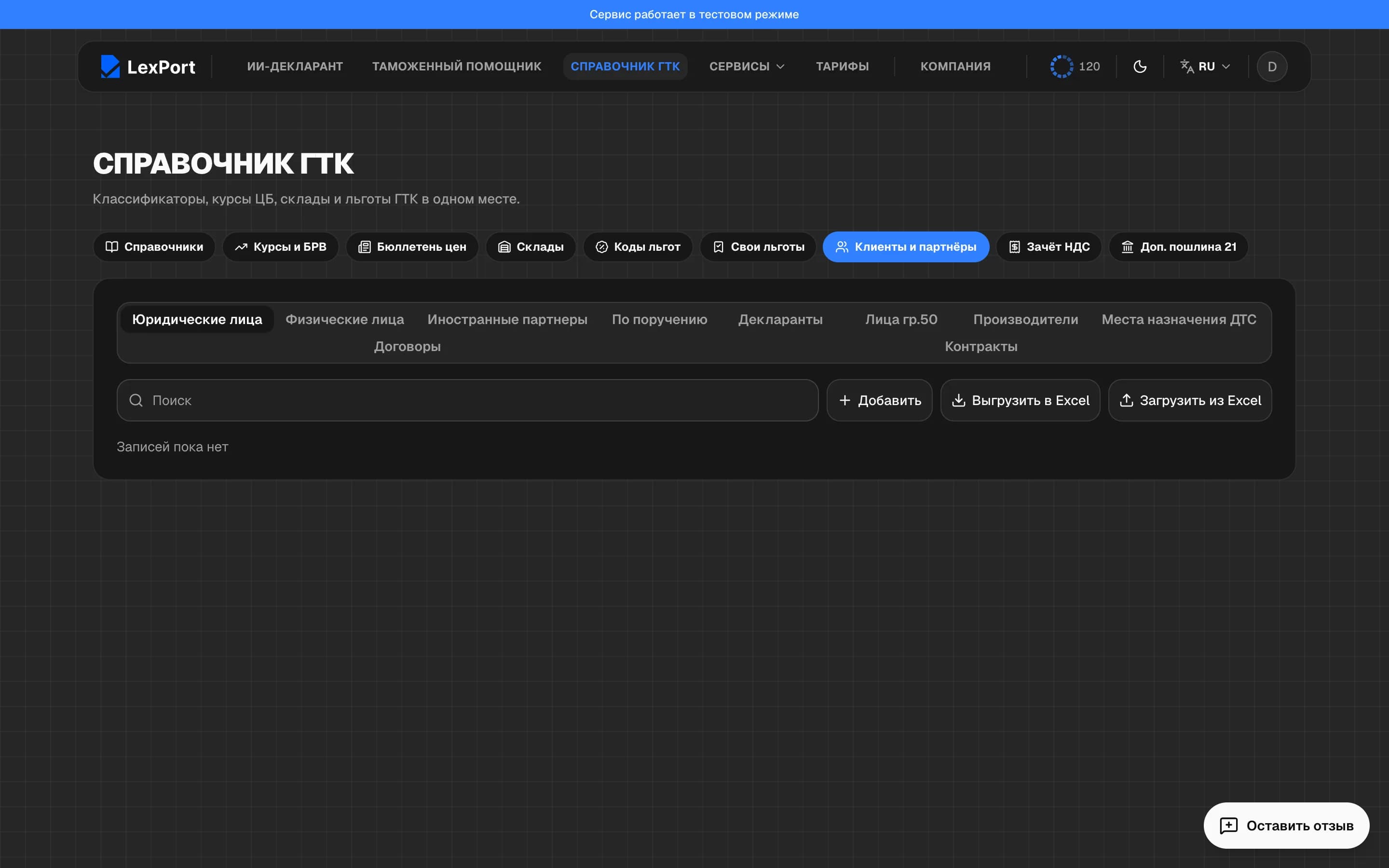Image resolution: width=1389 pixels, height=868 pixels.
Task: Click the 'Записей пока нет' text
Action: click(x=172, y=447)
